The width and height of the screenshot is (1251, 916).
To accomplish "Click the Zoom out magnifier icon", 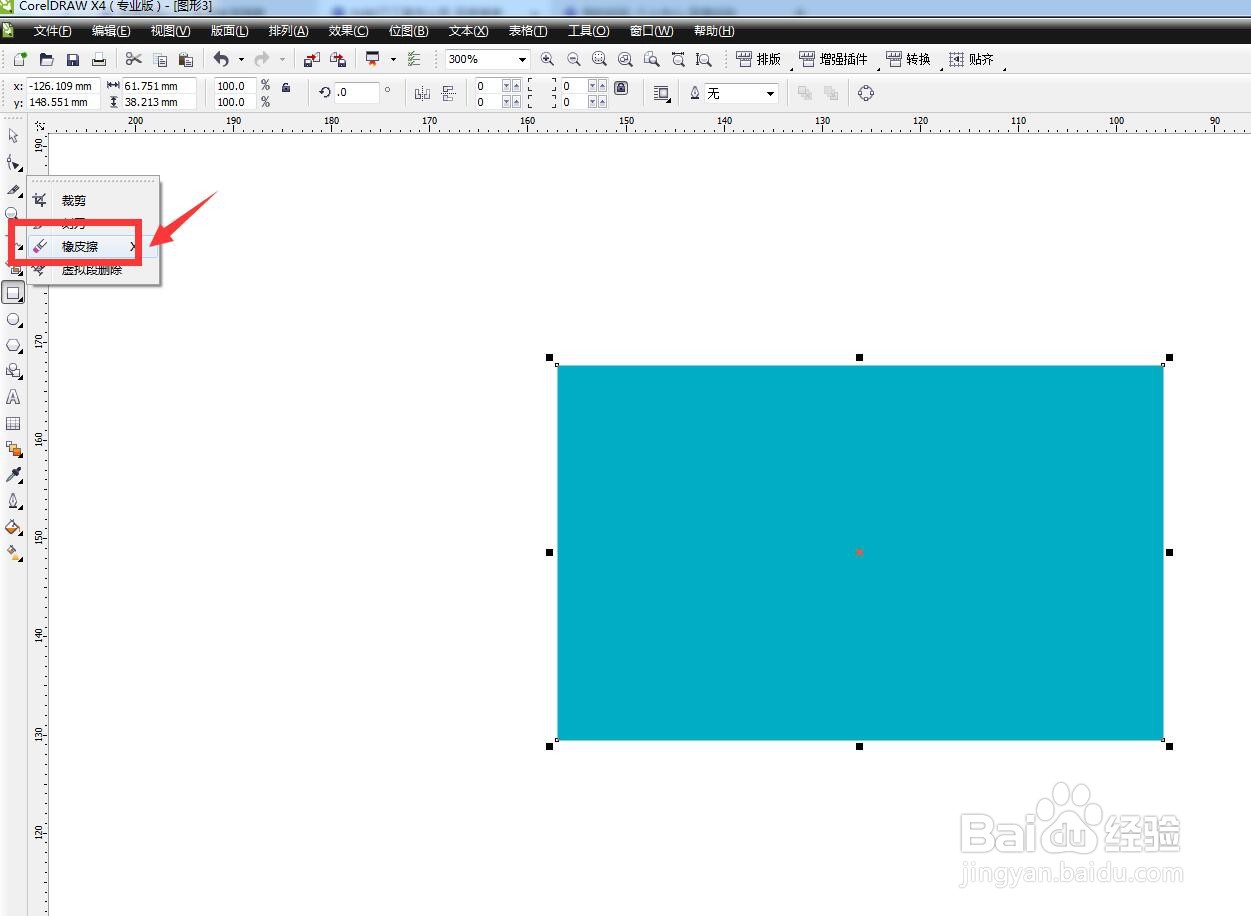I will 574,60.
